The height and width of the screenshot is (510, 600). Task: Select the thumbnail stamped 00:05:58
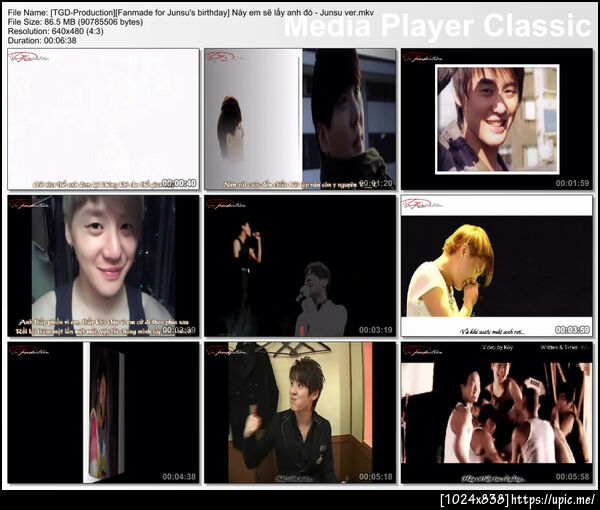tap(497, 412)
